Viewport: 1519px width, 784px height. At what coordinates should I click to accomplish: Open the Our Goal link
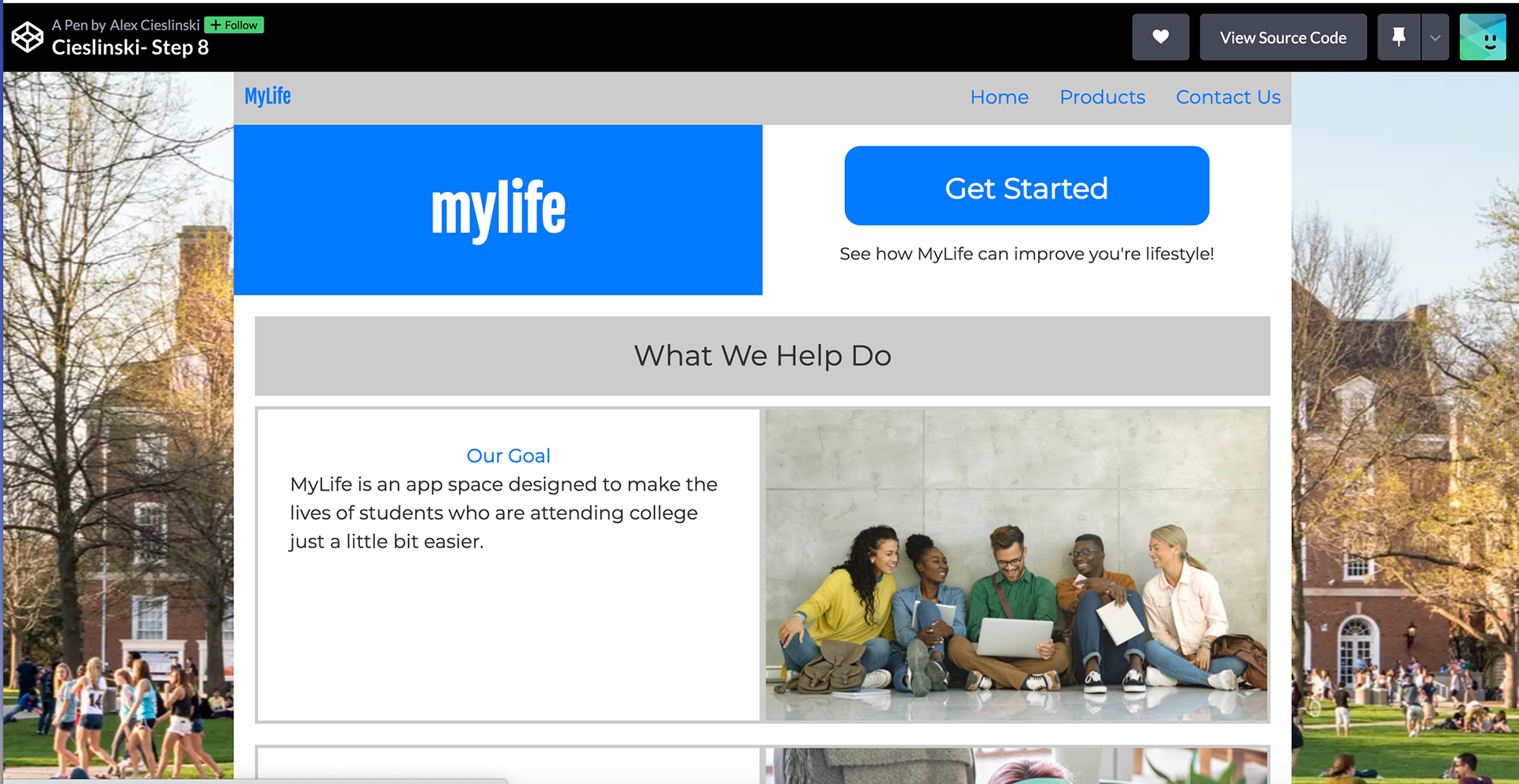(x=508, y=456)
